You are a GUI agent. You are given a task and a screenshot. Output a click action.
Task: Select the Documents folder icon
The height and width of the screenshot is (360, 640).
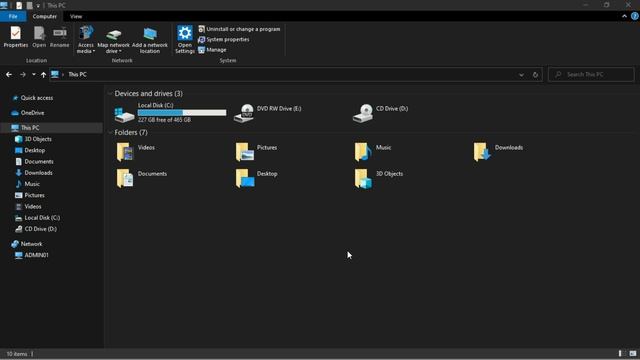pos(125,178)
